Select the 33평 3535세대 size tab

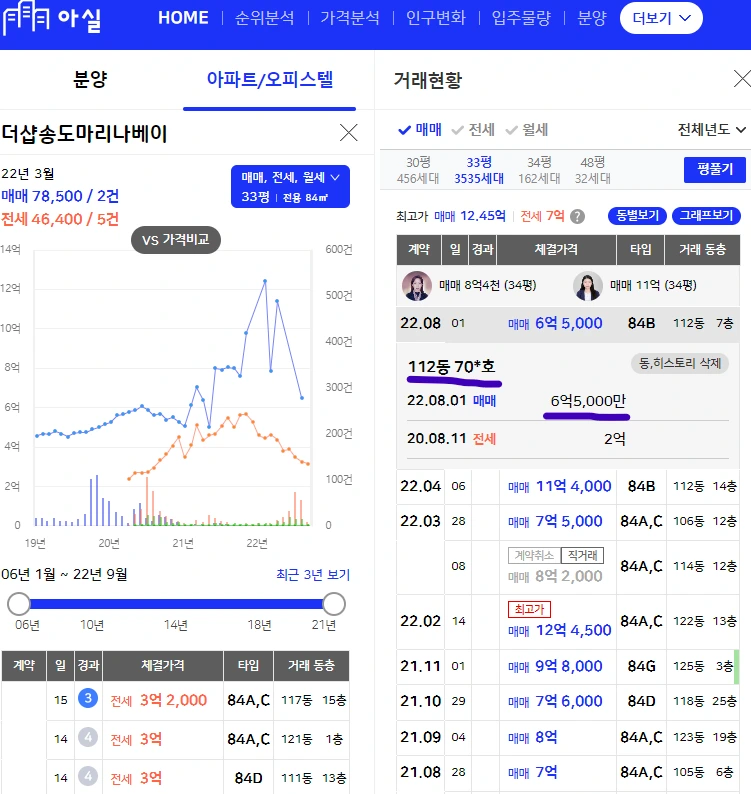tap(479, 170)
